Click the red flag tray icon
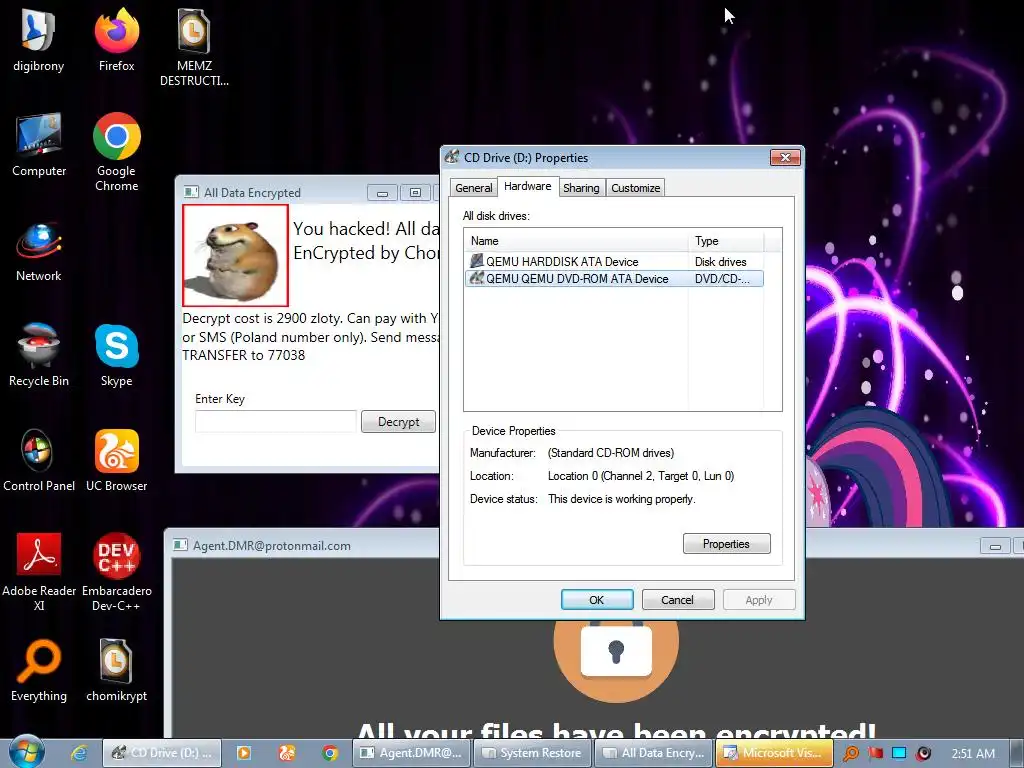The width and height of the screenshot is (1024, 768). tap(875, 753)
